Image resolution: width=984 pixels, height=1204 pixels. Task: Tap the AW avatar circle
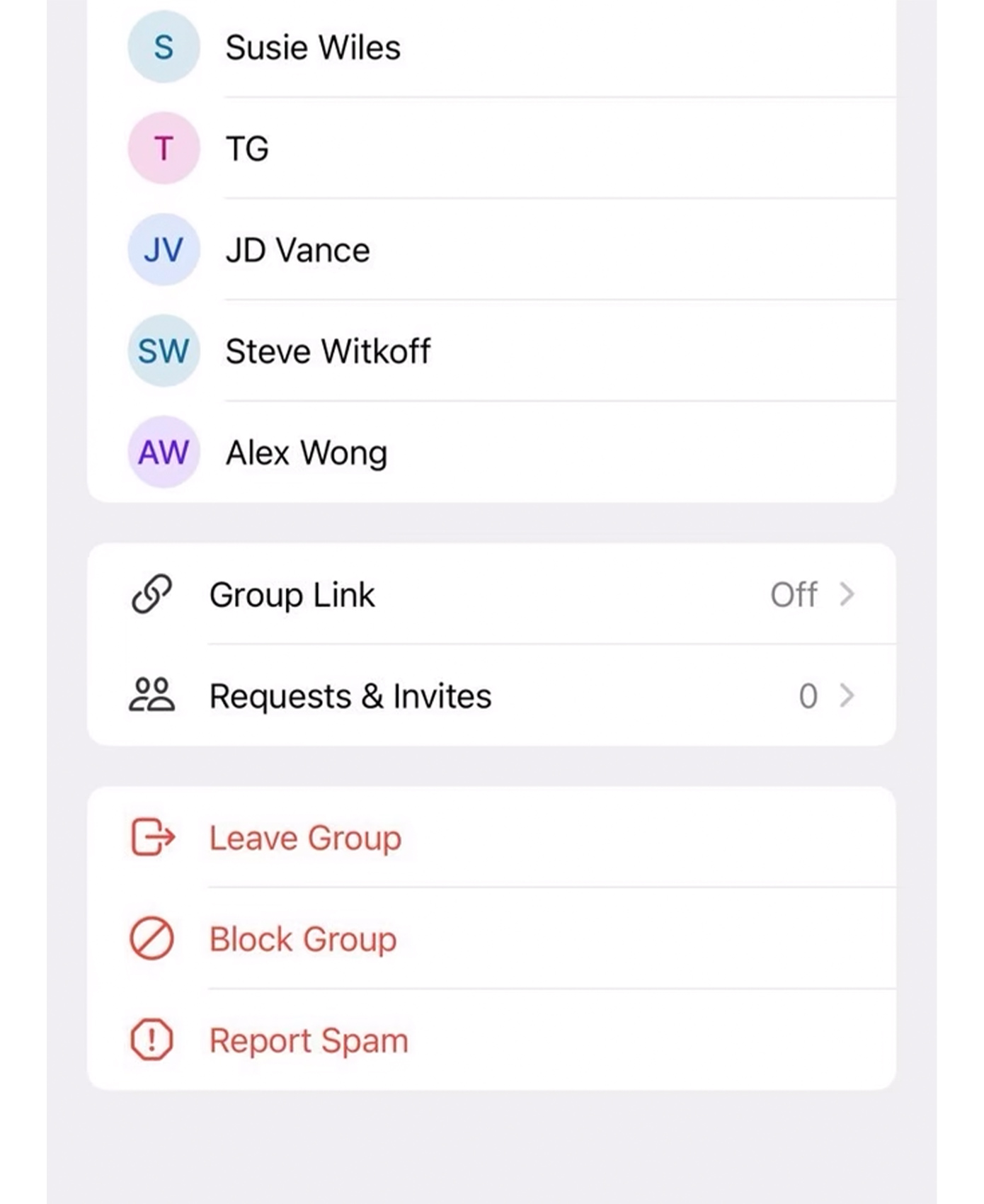pos(164,452)
